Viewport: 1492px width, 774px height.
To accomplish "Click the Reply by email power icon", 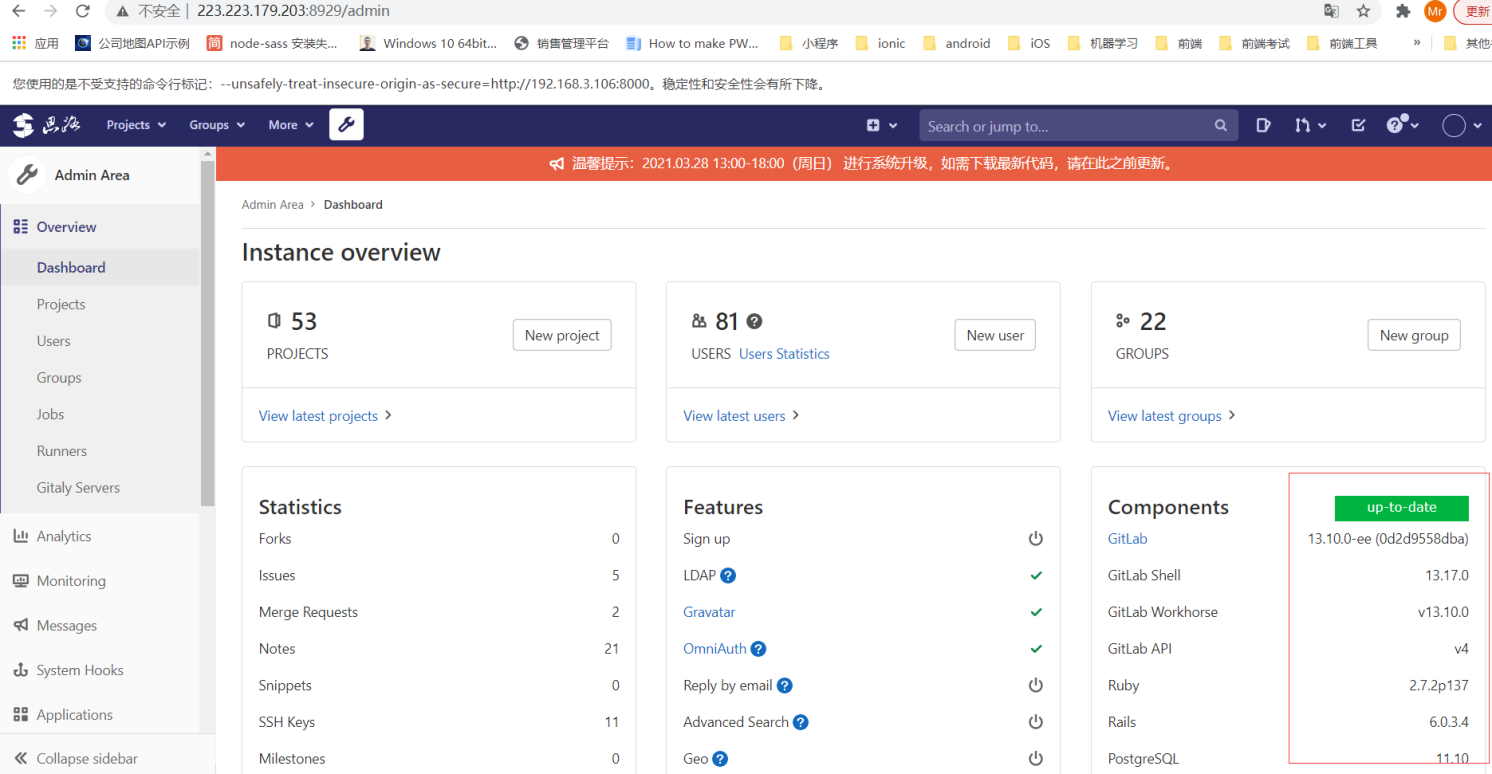I will tap(1035, 686).
